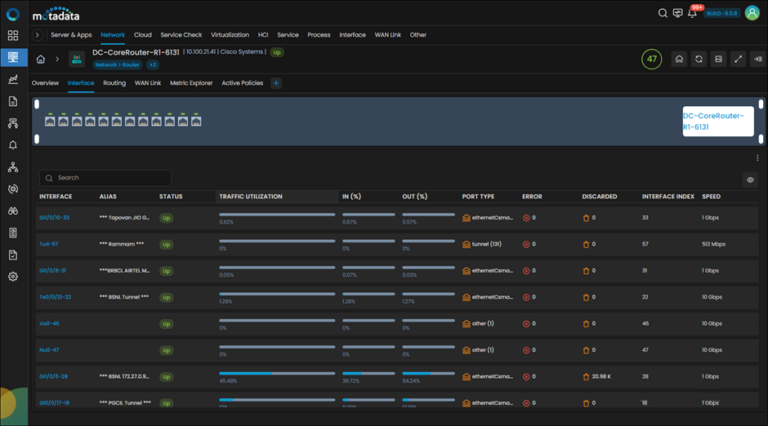
Task: Click the error icon in Tu4-57 row
Action: click(526, 244)
